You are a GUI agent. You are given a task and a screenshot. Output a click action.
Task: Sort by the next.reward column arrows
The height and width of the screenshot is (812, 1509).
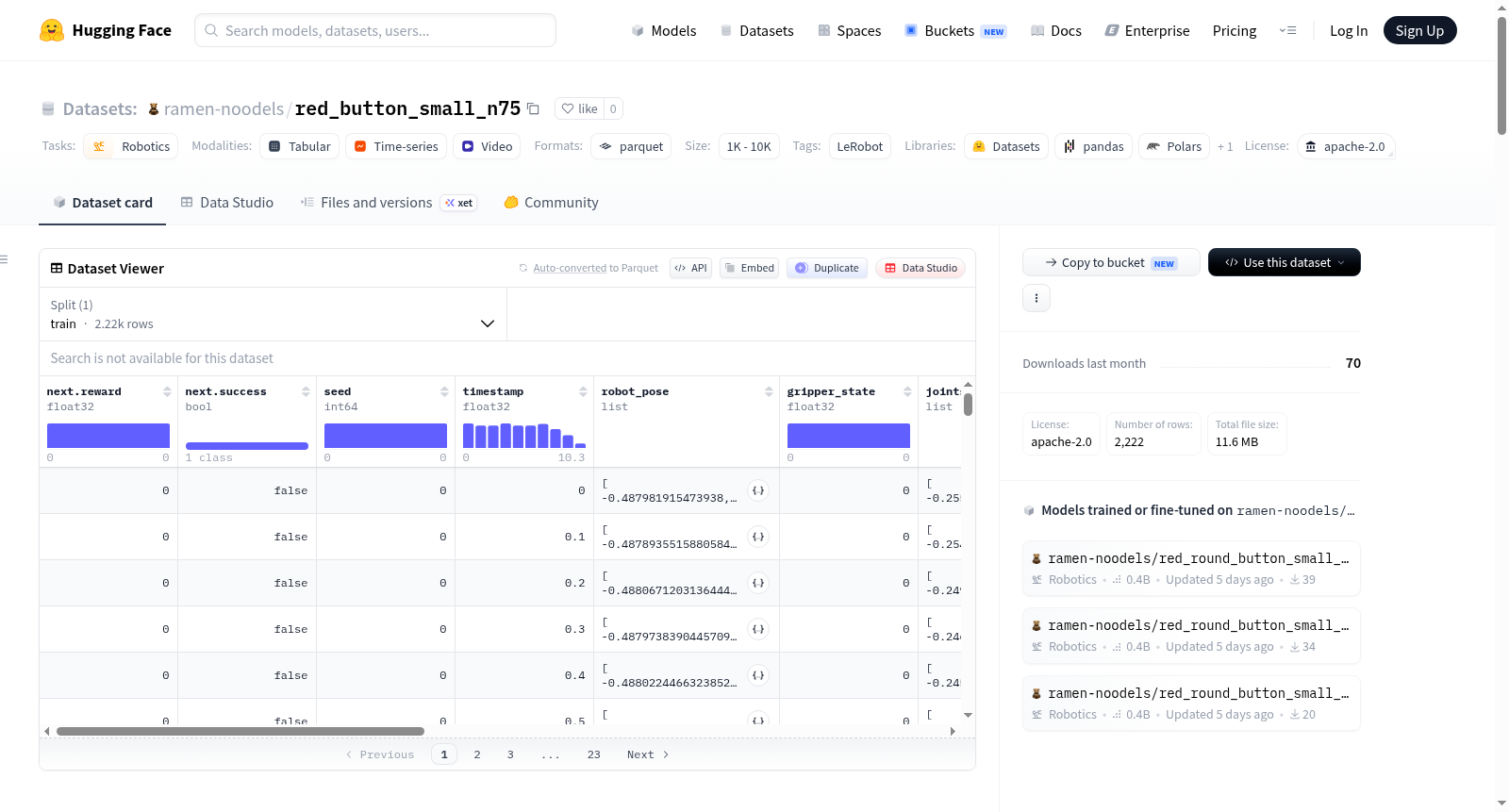[x=167, y=391]
